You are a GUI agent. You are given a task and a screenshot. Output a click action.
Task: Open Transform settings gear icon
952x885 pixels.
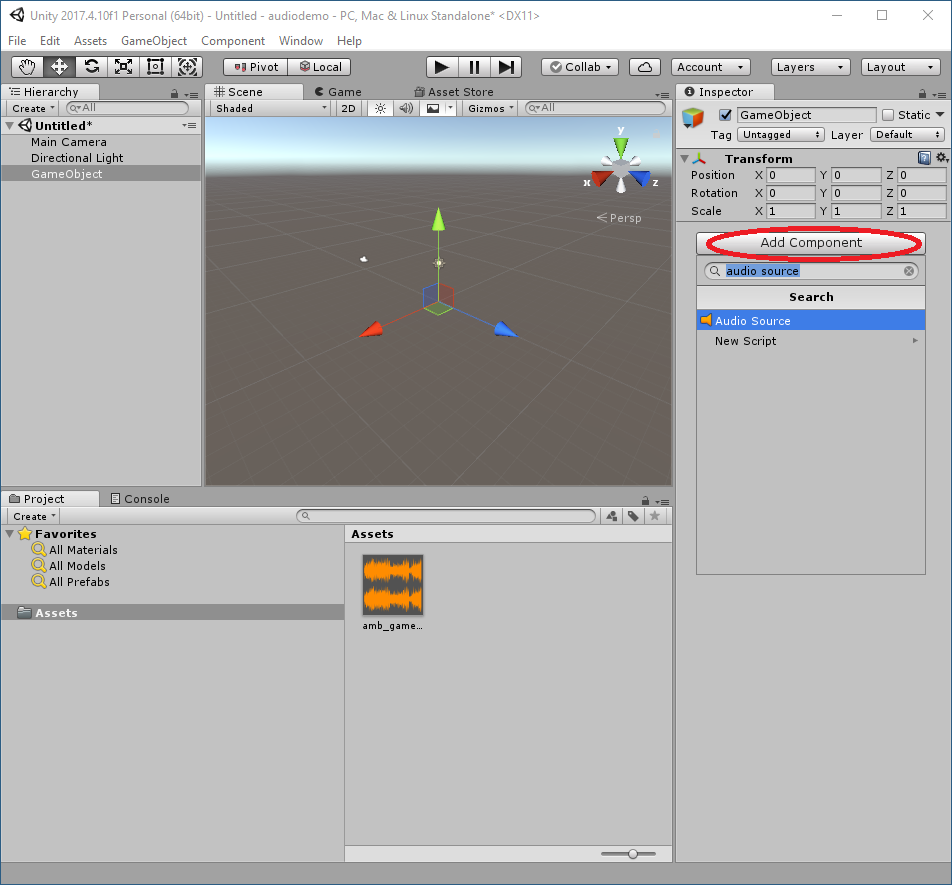pyautogui.click(x=941, y=158)
